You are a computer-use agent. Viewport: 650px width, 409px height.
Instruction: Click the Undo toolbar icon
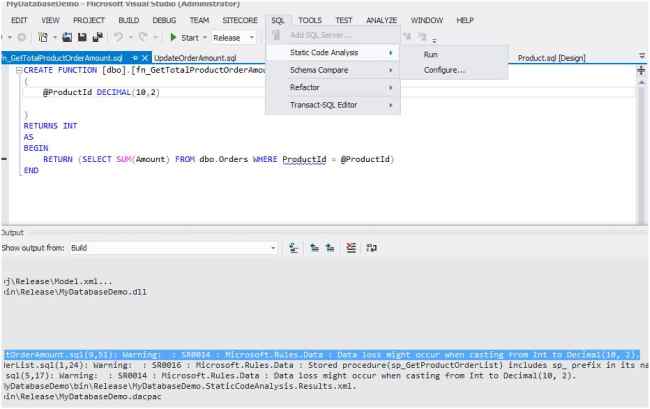[x=119, y=37]
